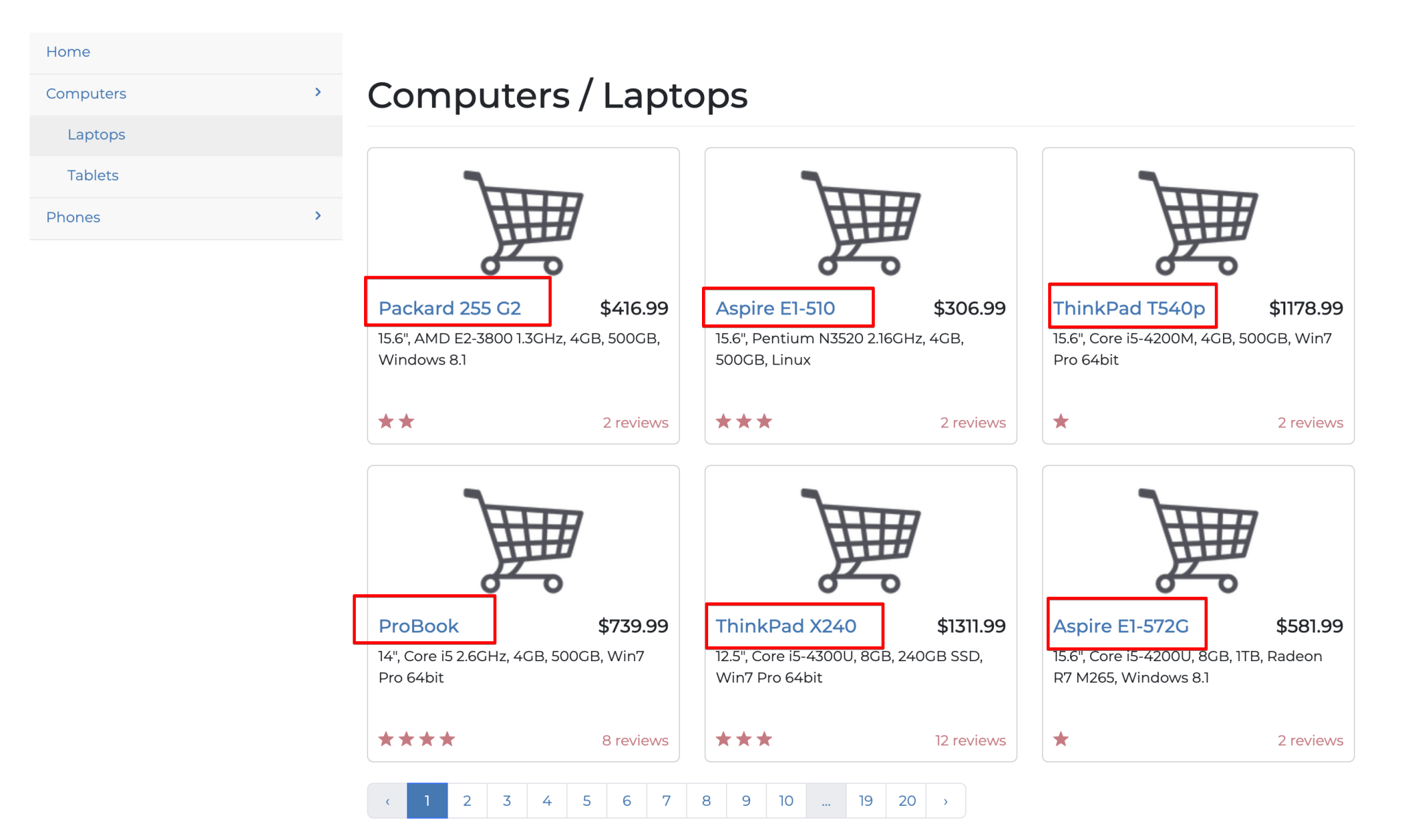
Task: Open the Aspire E1-510 product link
Action: (775, 308)
